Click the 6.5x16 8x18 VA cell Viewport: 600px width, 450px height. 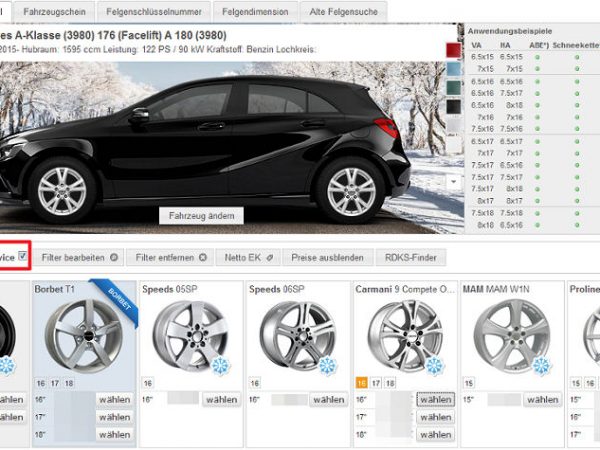click(x=482, y=105)
